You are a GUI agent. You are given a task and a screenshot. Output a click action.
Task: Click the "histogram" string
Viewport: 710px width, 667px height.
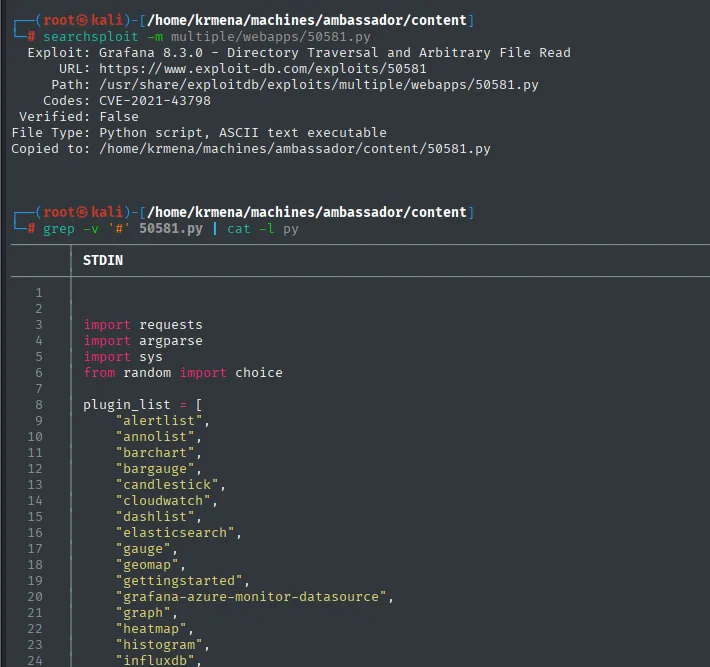coord(159,645)
